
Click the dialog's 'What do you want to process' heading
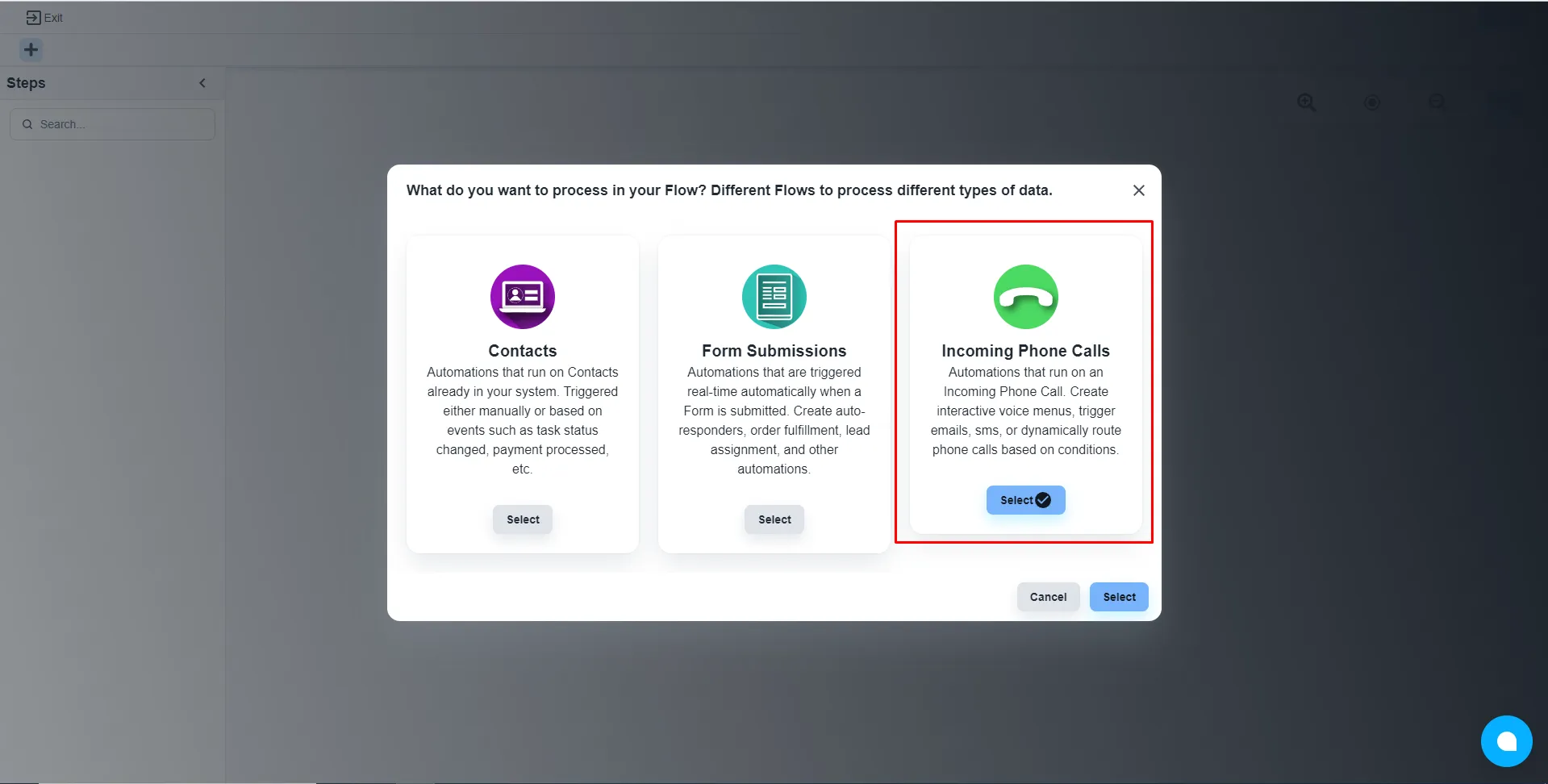[729, 190]
